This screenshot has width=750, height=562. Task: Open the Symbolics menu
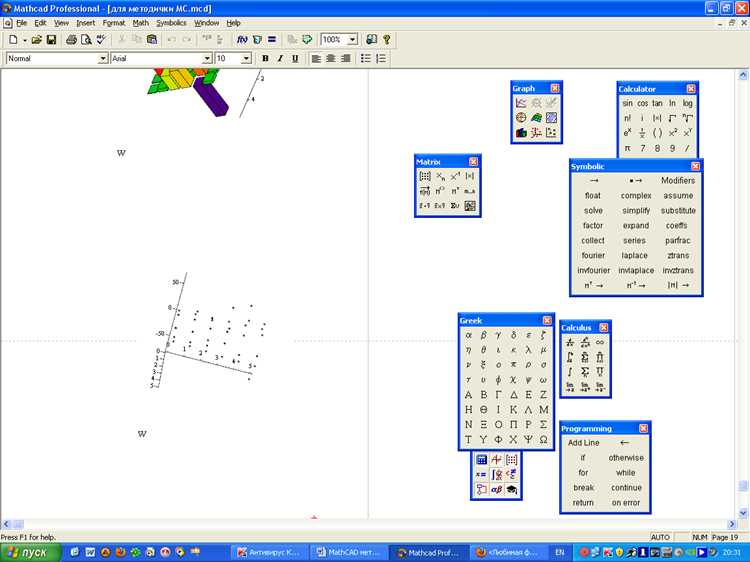(171, 23)
